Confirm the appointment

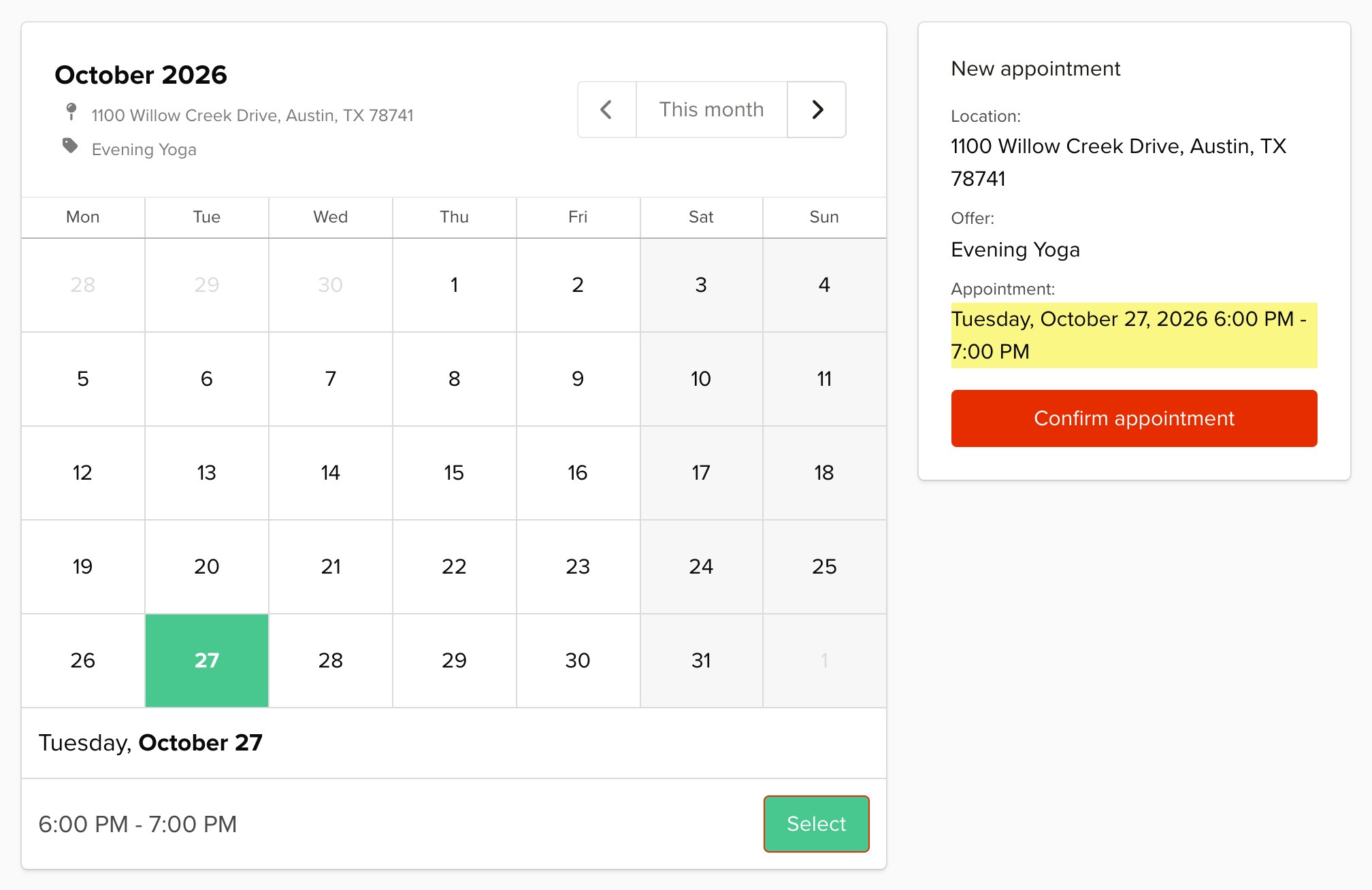(1134, 418)
